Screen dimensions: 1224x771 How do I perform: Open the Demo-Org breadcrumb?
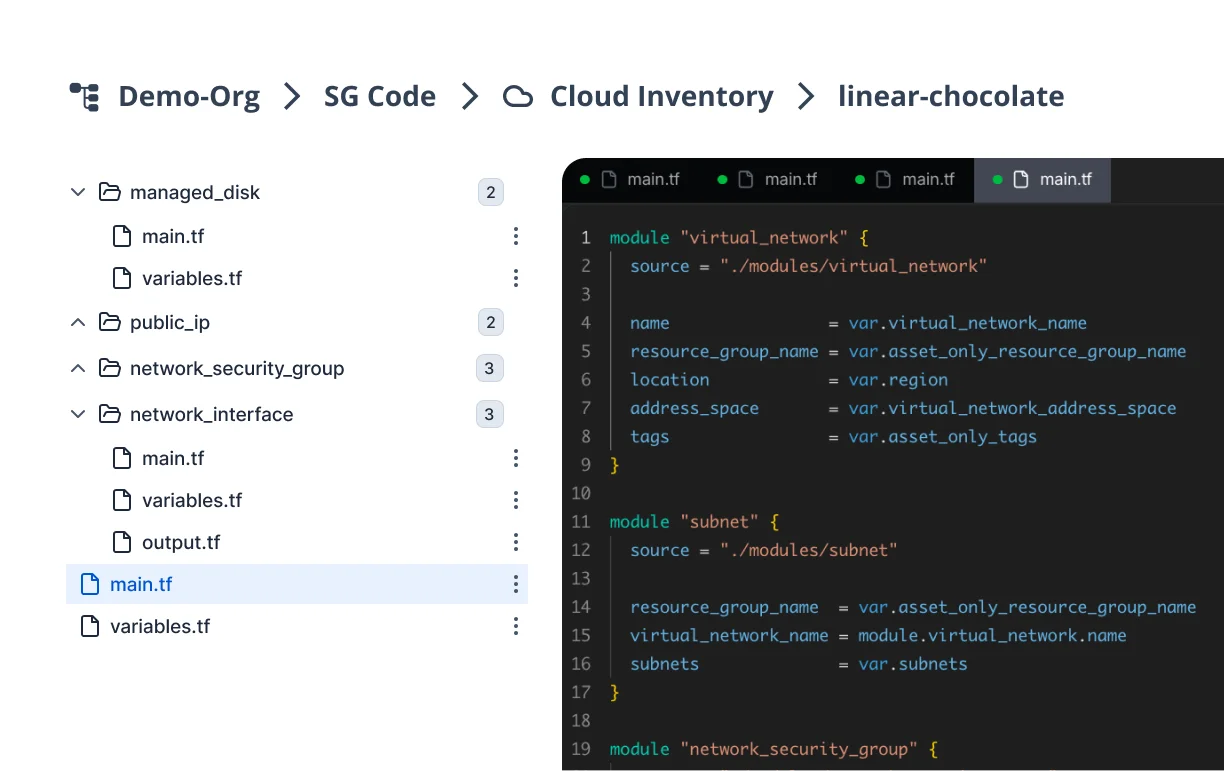189,97
